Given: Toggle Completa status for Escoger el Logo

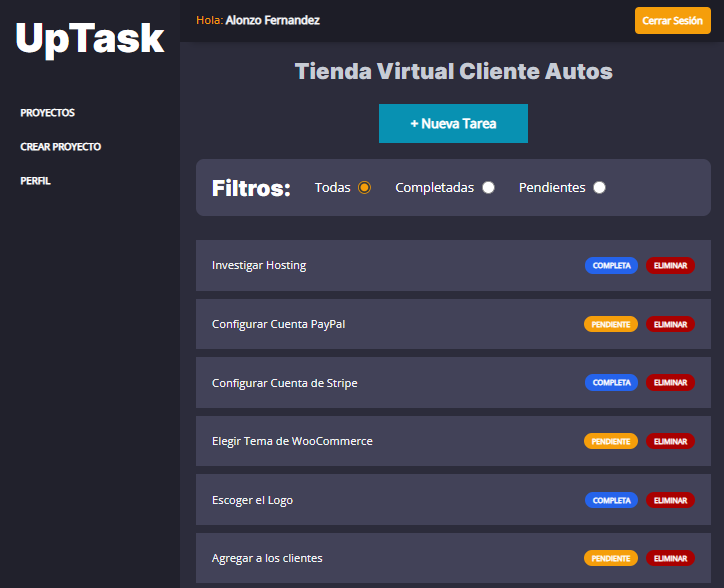Looking at the screenshot, I should (x=611, y=500).
